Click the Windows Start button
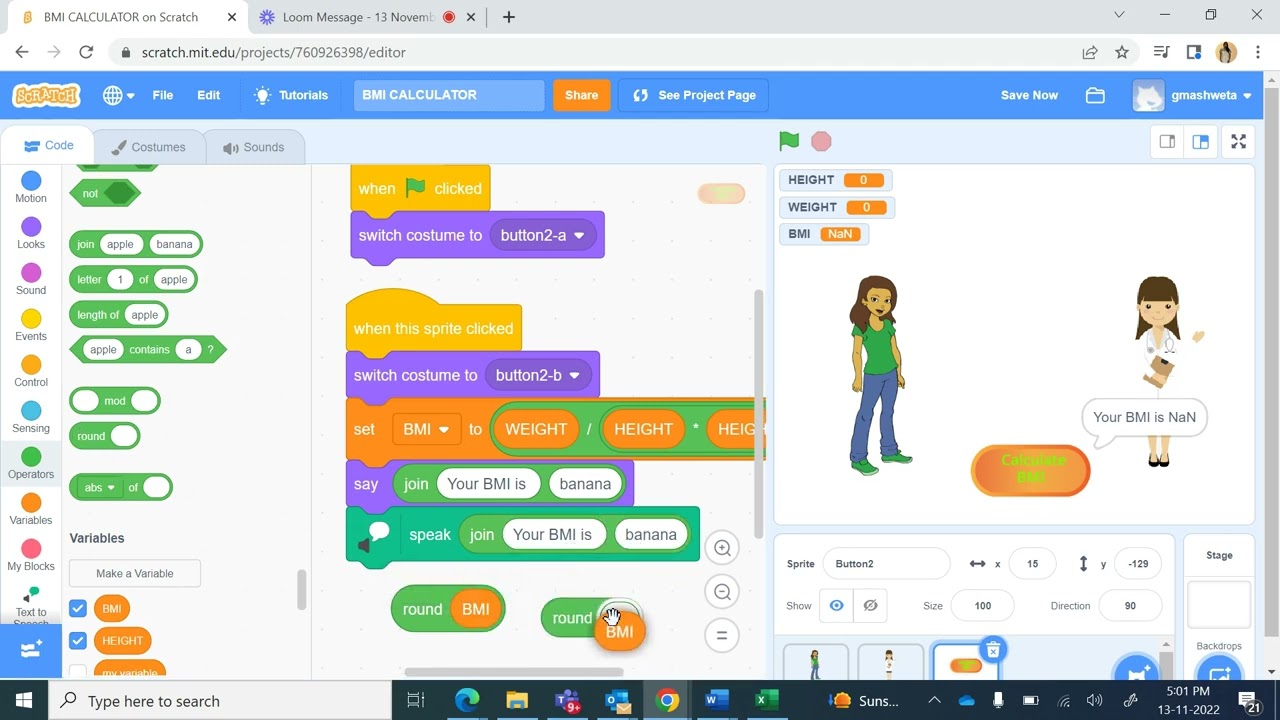1280x720 pixels. point(24,700)
